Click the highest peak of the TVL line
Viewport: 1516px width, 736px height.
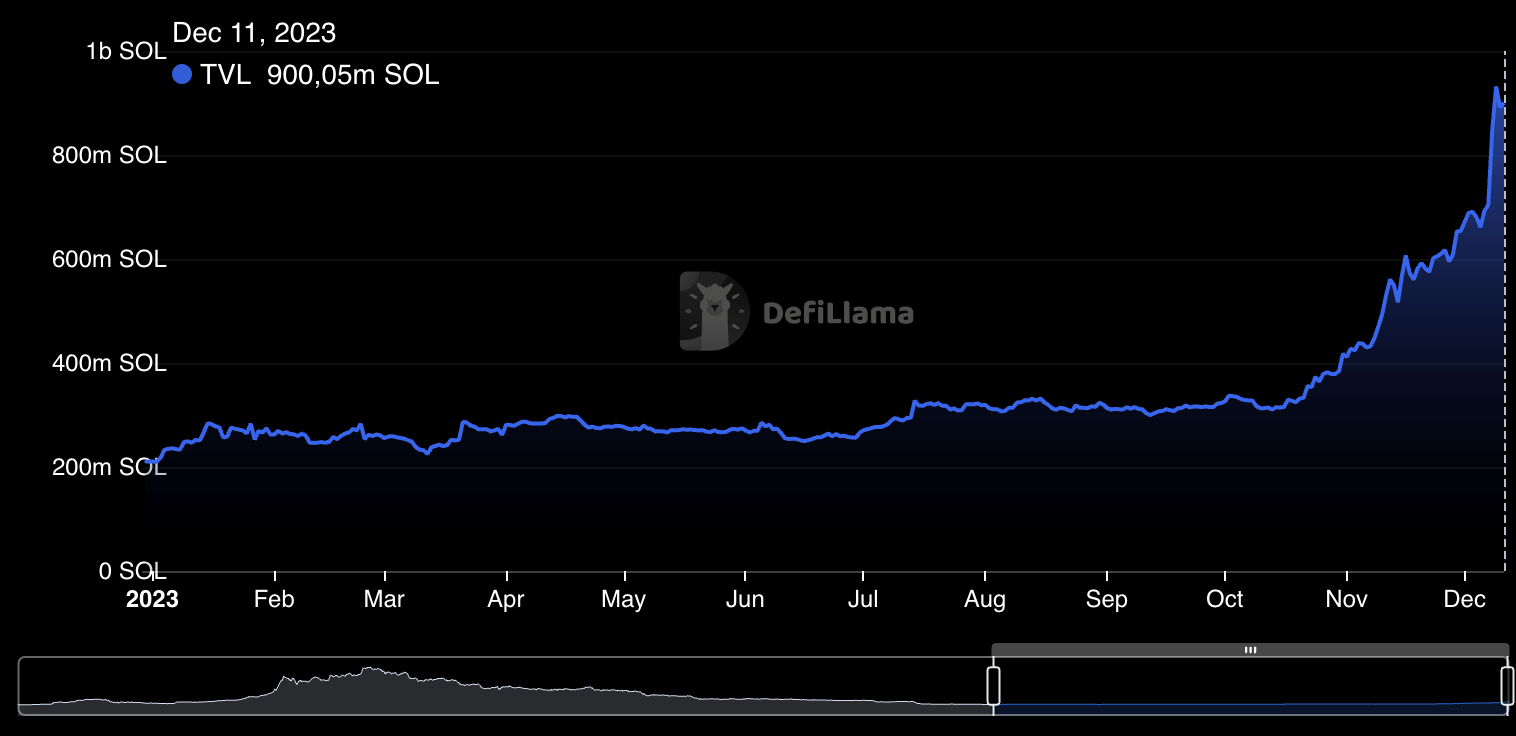click(1496, 89)
